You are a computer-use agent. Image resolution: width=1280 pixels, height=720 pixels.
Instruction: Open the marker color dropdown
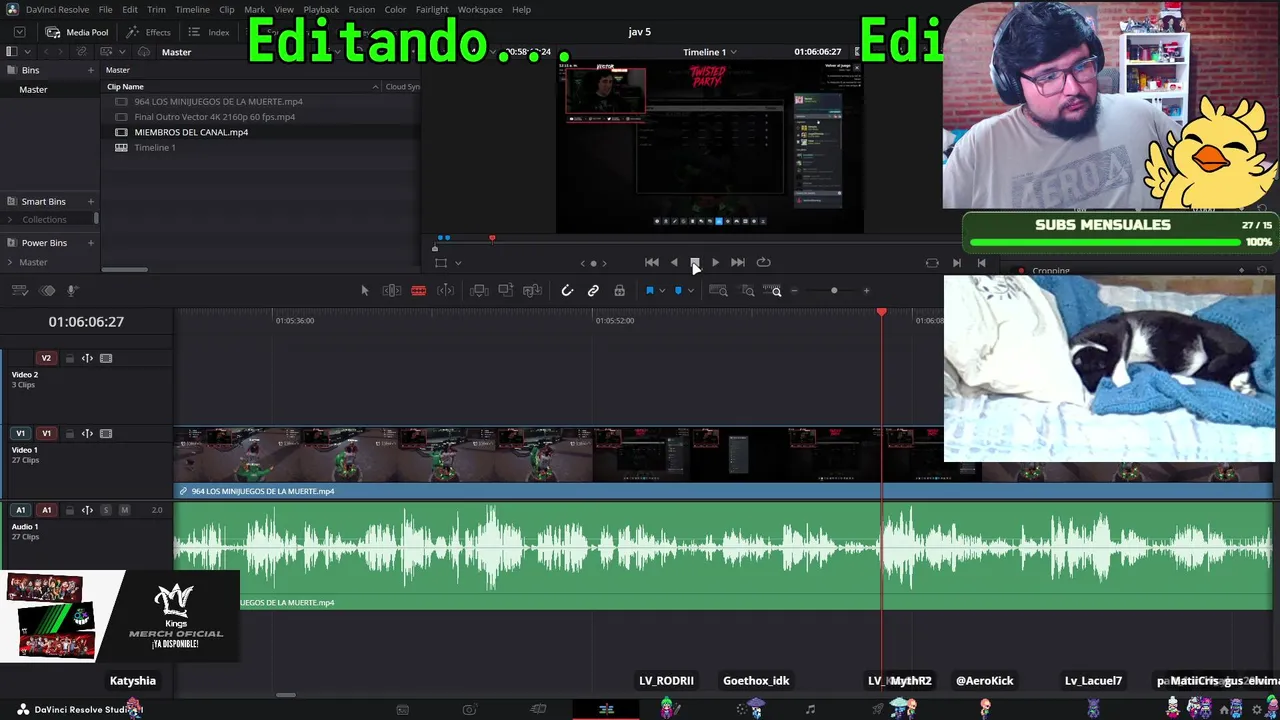pos(691,291)
